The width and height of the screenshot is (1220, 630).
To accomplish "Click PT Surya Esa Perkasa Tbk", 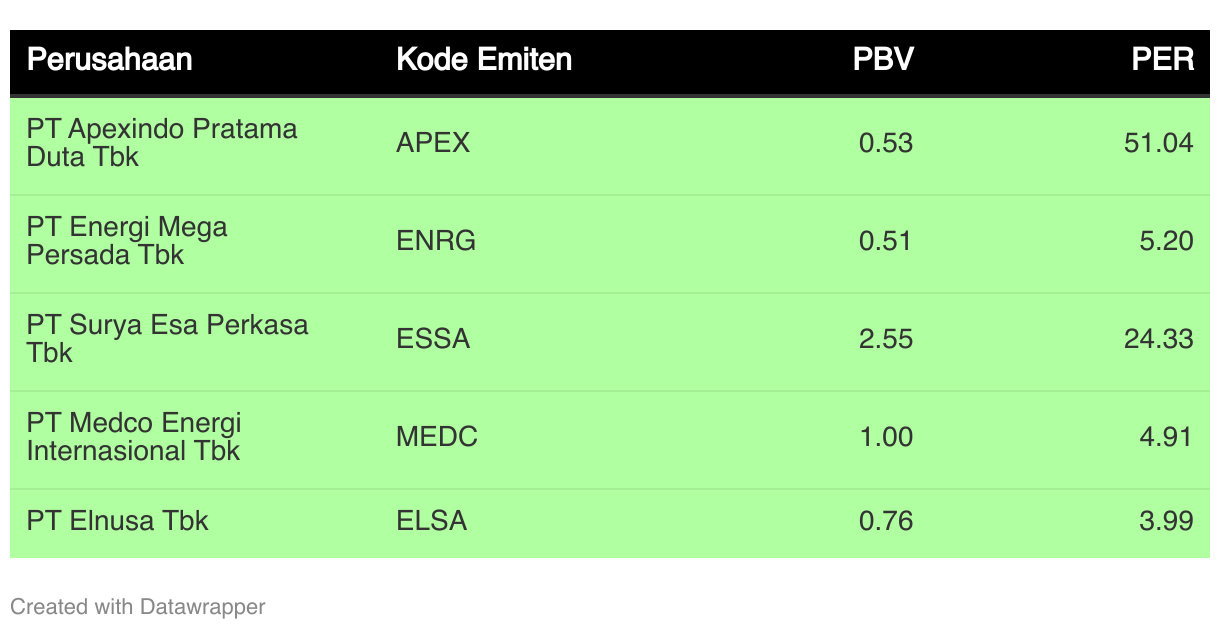I will coord(167,339).
